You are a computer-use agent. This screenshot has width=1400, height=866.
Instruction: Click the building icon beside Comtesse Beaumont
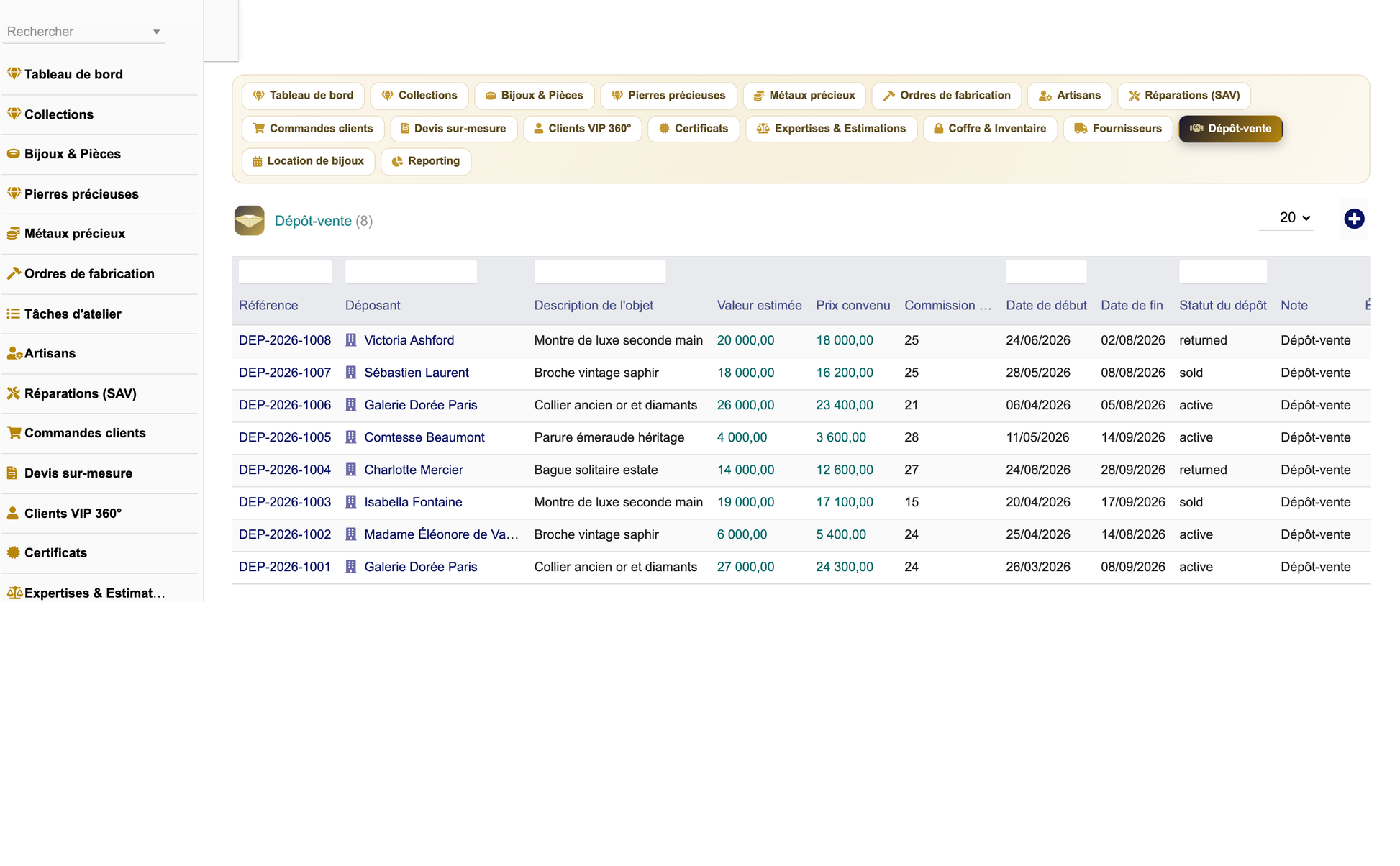351,437
